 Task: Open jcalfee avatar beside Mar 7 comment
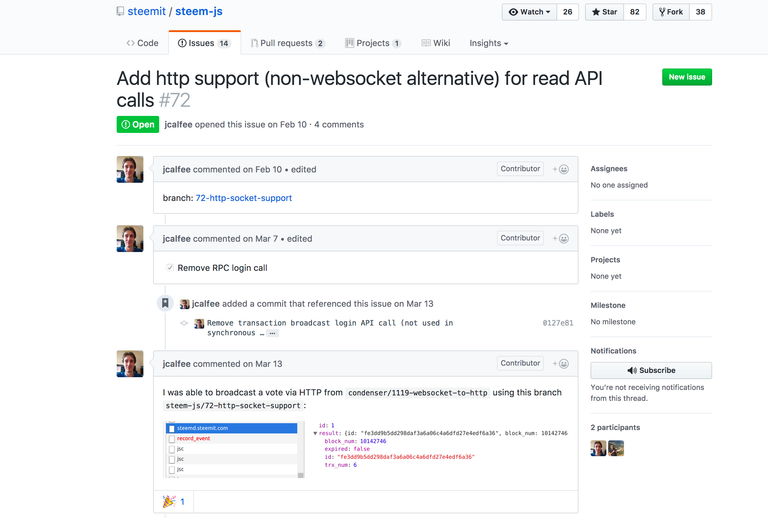pyautogui.click(x=130, y=238)
